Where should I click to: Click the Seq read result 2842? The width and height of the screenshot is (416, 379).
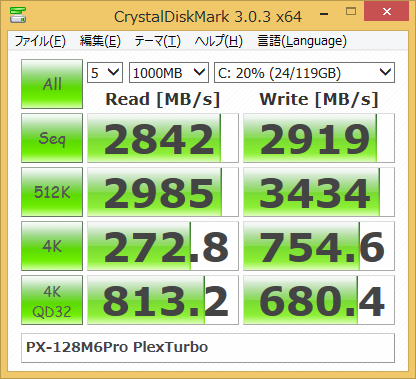click(x=163, y=138)
